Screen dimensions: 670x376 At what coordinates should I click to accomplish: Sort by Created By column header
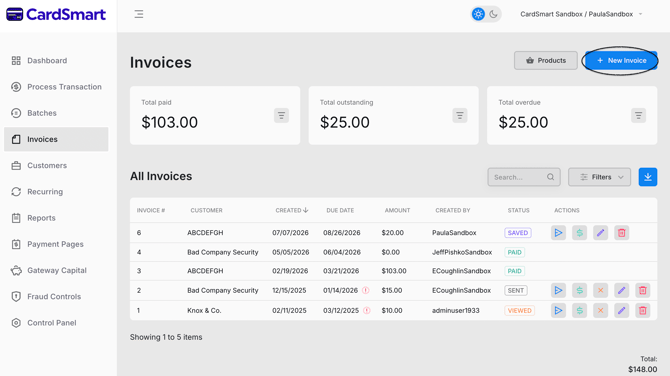coord(453,210)
